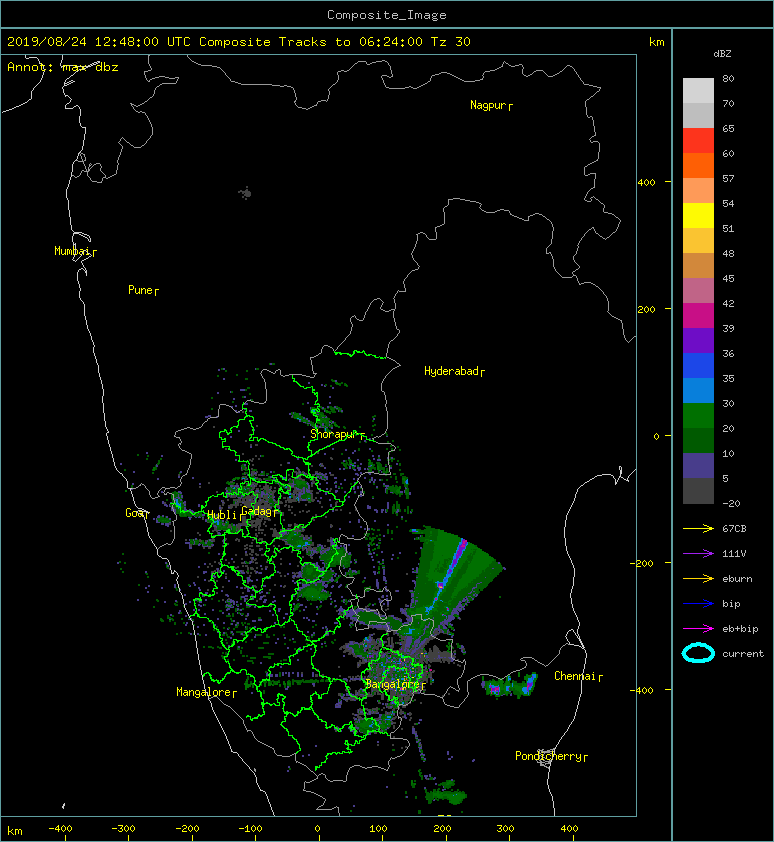Click the Nagpur city label
This screenshot has height=842, width=774.
[x=488, y=105]
